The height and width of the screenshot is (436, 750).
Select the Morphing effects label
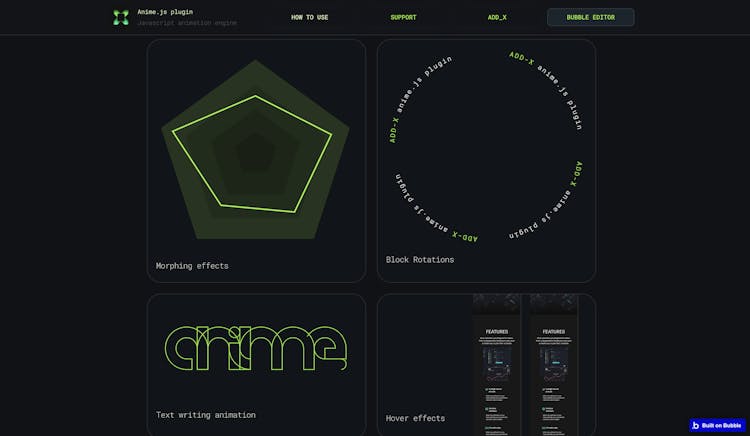click(192, 266)
